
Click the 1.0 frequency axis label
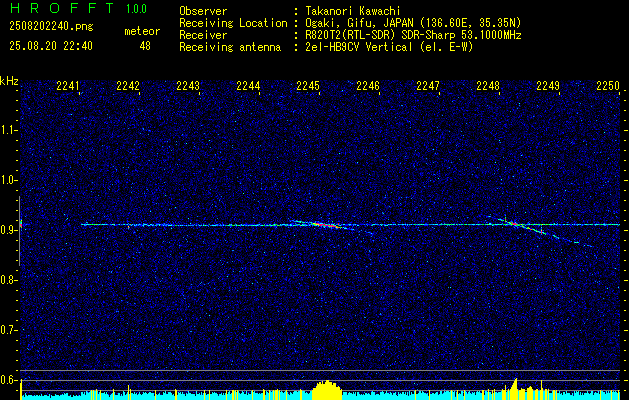7,181
